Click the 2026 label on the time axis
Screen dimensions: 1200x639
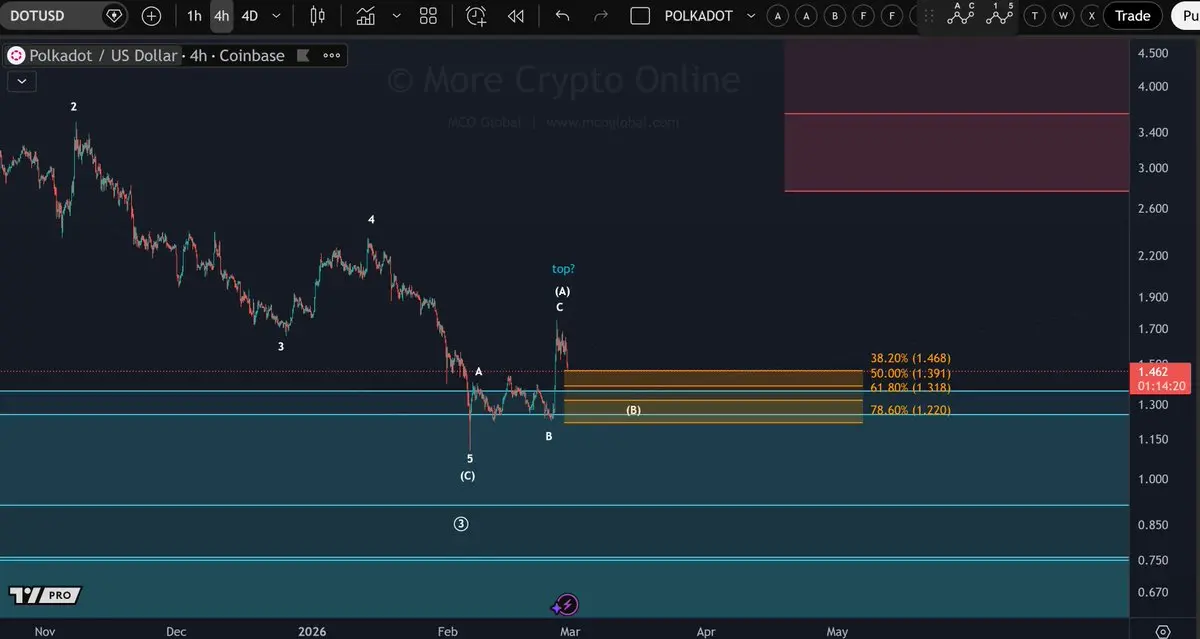pyautogui.click(x=313, y=632)
